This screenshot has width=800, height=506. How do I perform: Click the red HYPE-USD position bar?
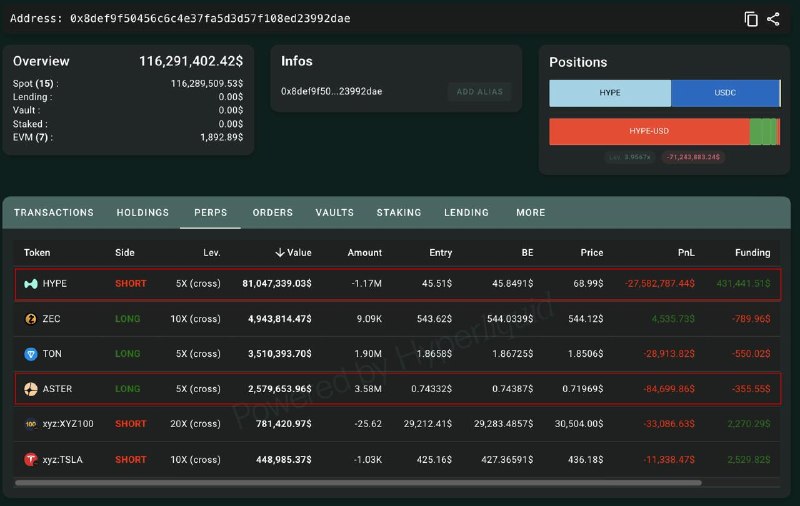coord(649,131)
